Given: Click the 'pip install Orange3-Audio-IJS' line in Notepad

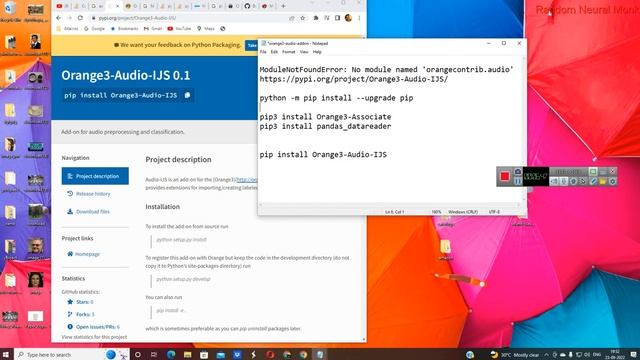Looking at the screenshot, I should tap(323, 154).
